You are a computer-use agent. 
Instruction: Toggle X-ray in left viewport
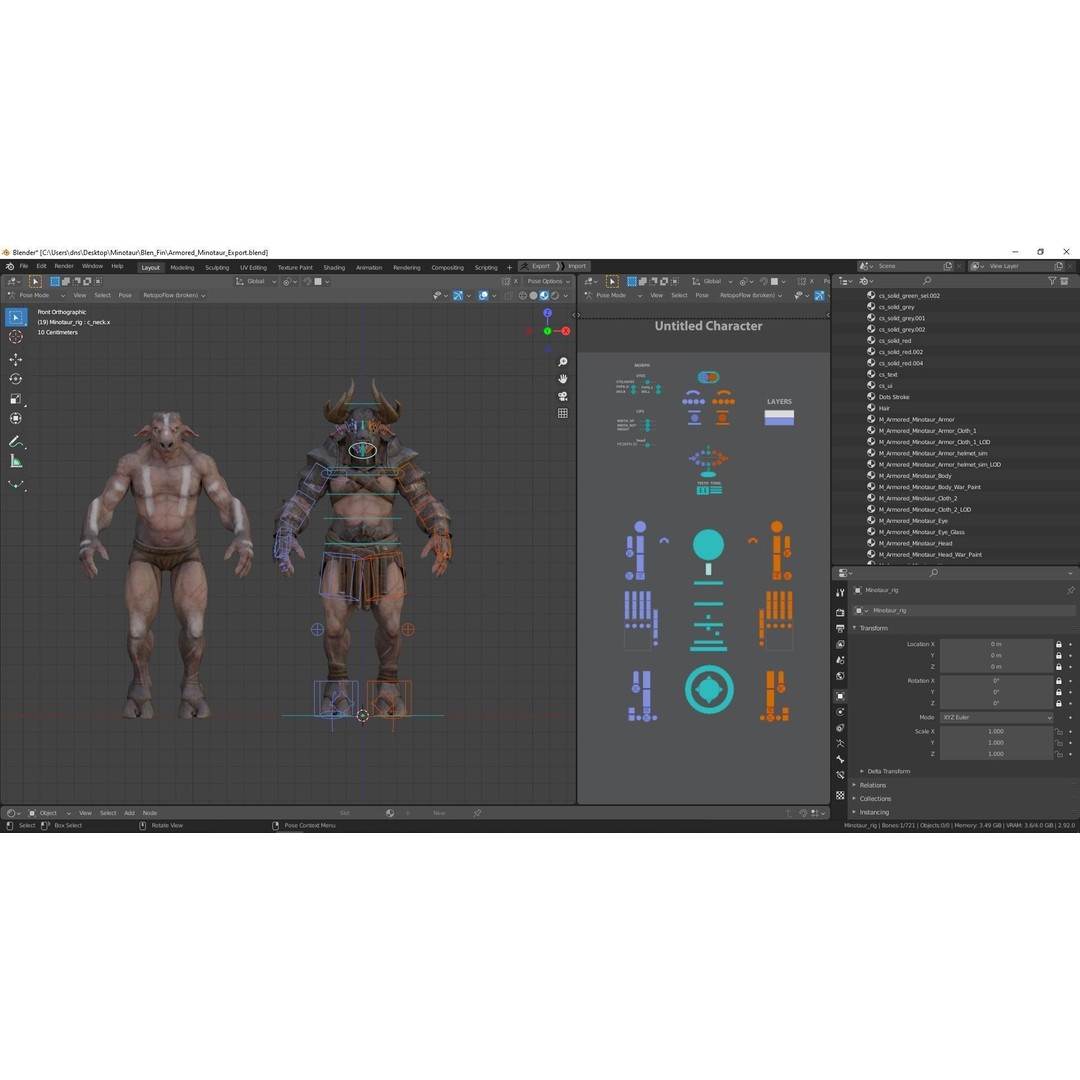point(508,295)
